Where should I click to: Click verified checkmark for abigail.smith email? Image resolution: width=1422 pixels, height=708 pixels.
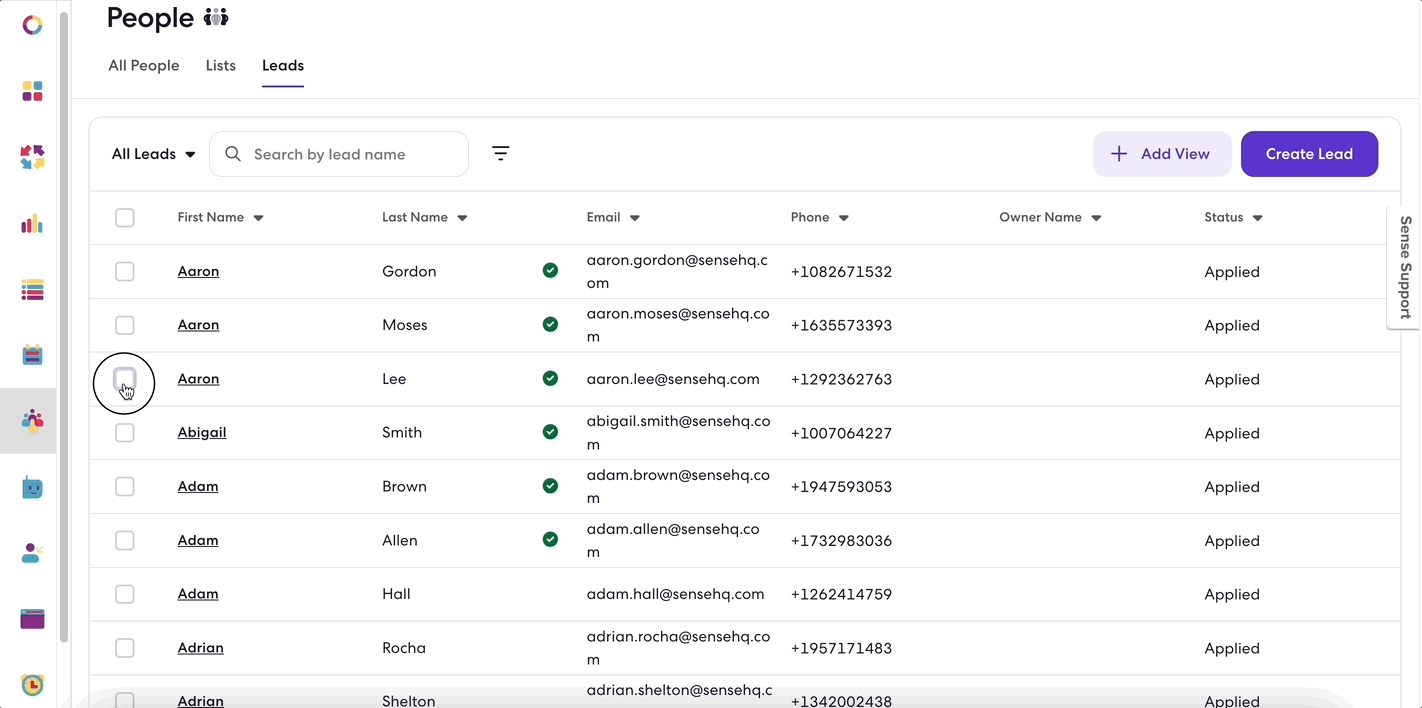tap(550, 432)
